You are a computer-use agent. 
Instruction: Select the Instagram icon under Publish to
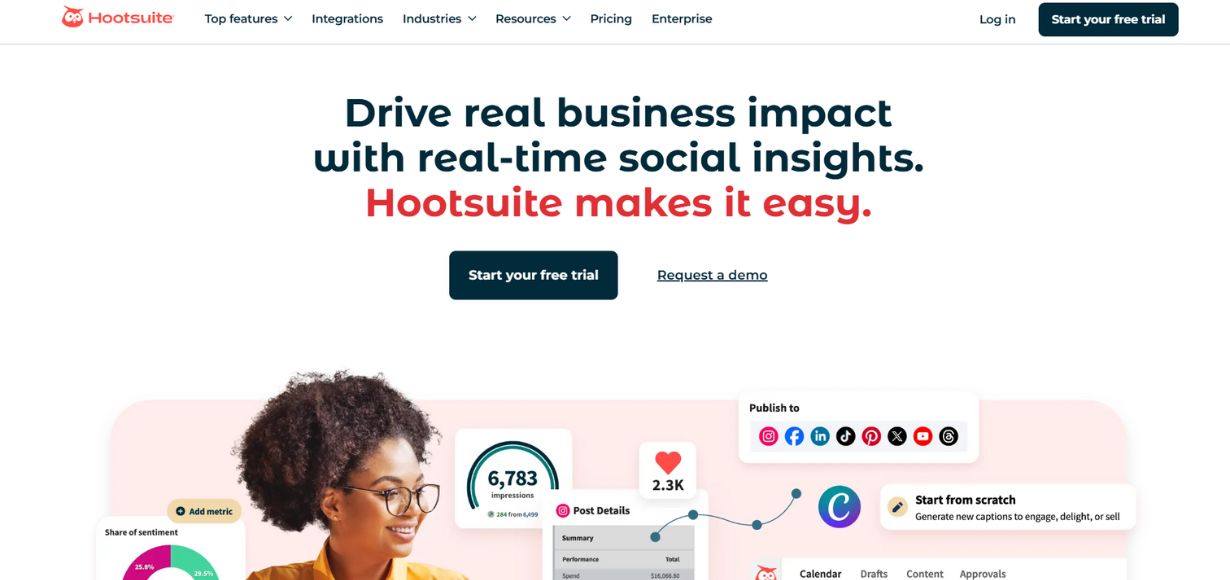[x=768, y=436]
